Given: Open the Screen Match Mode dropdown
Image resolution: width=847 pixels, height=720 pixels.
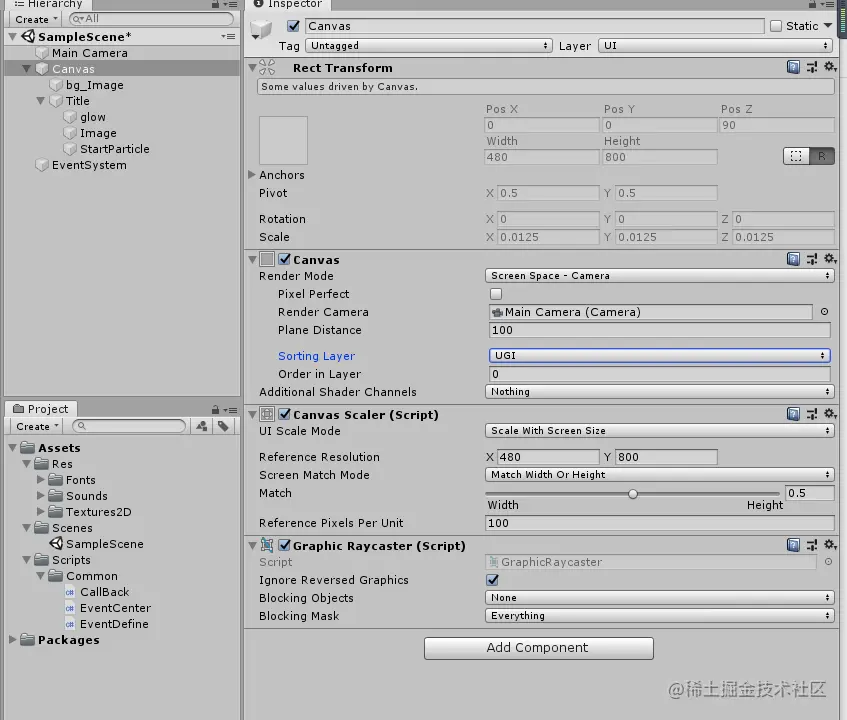Looking at the screenshot, I should (x=660, y=474).
